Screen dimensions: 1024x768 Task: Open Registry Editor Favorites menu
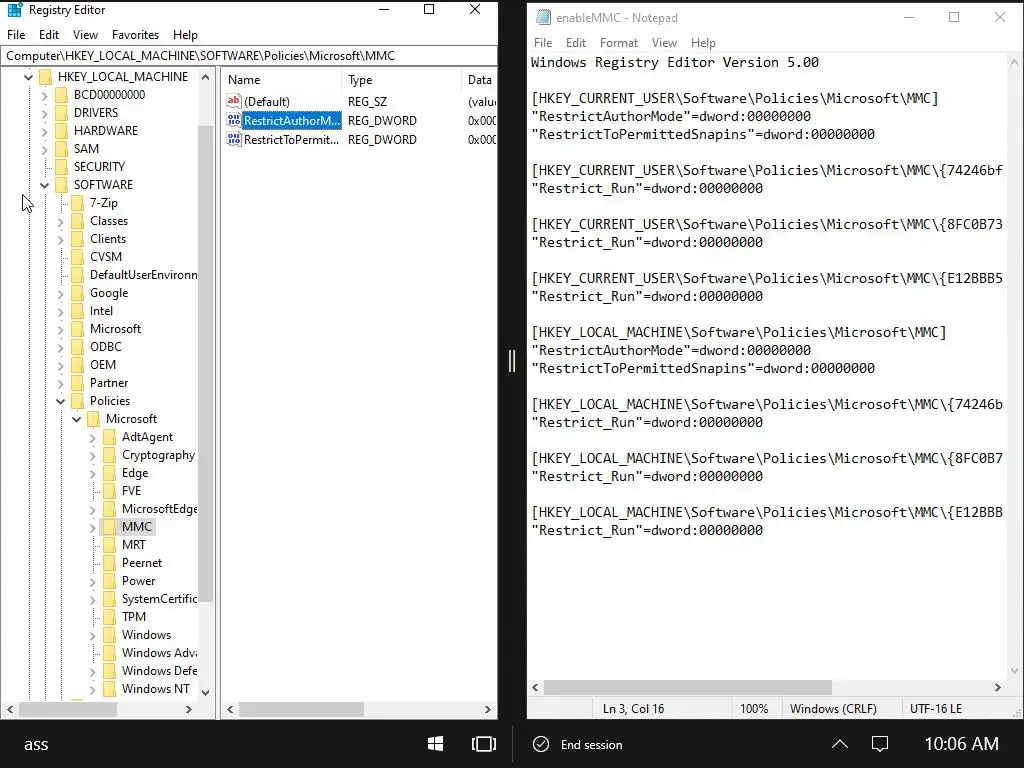[135, 35]
